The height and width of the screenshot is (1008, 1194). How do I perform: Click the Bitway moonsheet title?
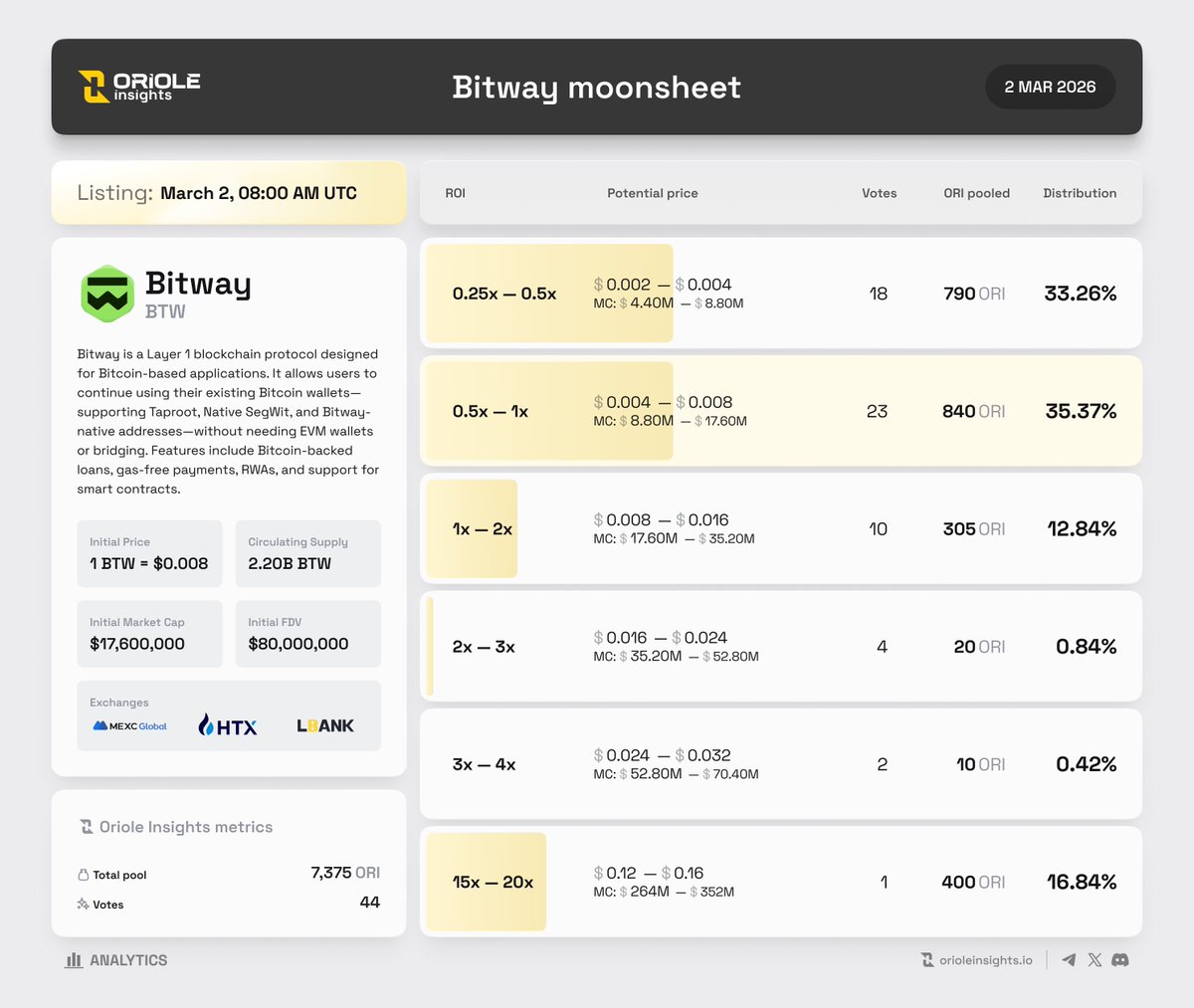point(597,88)
